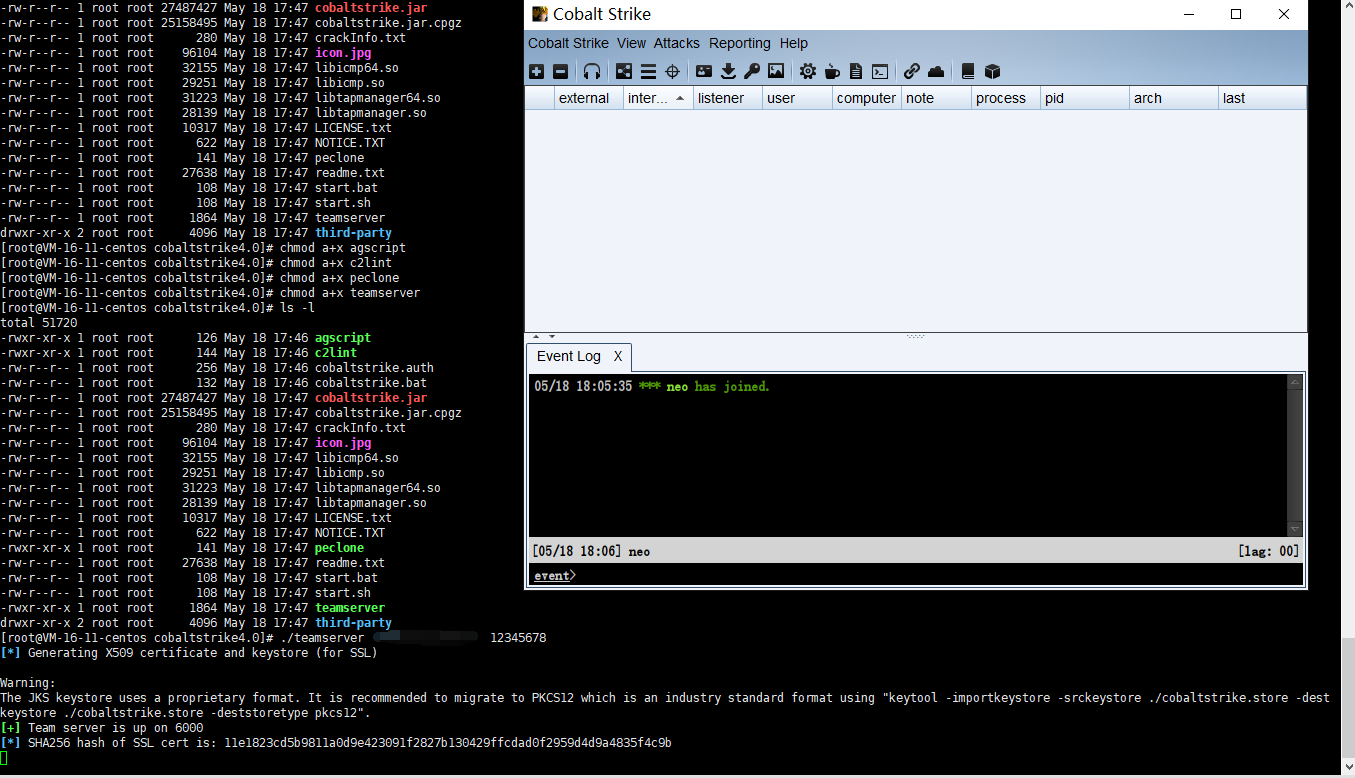Open the Help book icon
This screenshot has width=1355, height=778.
[968, 71]
